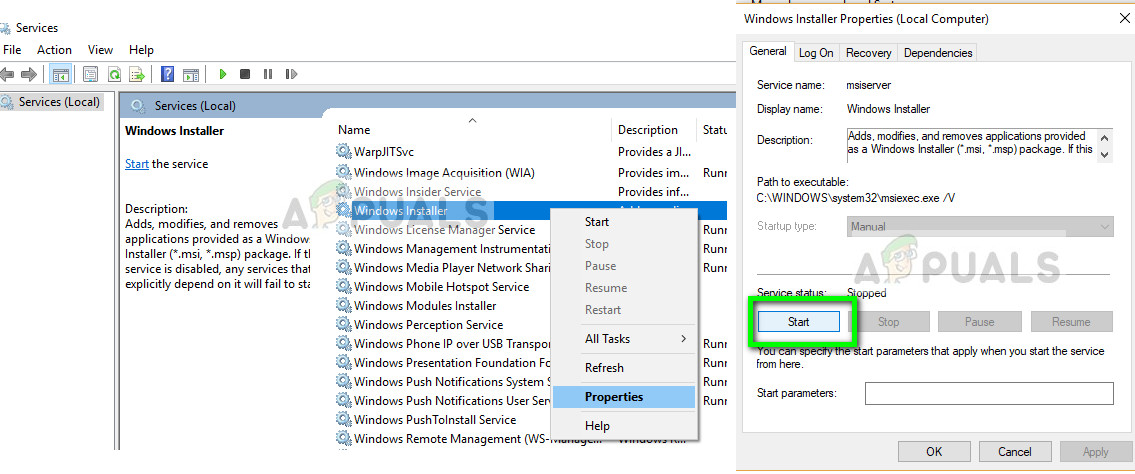Screen dimensions: 1135x474
Task: Click the Refresh toolbar icon
Action: pyautogui.click(x=114, y=74)
